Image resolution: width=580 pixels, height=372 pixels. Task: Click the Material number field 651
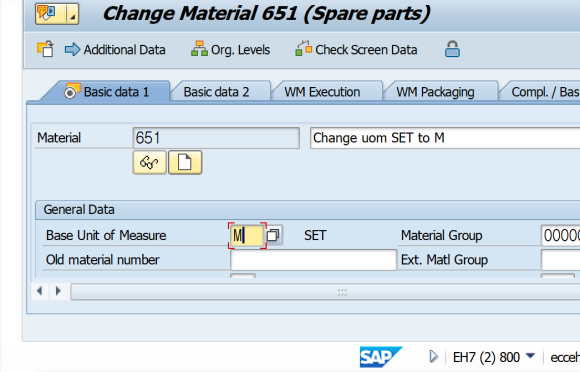click(216, 138)
